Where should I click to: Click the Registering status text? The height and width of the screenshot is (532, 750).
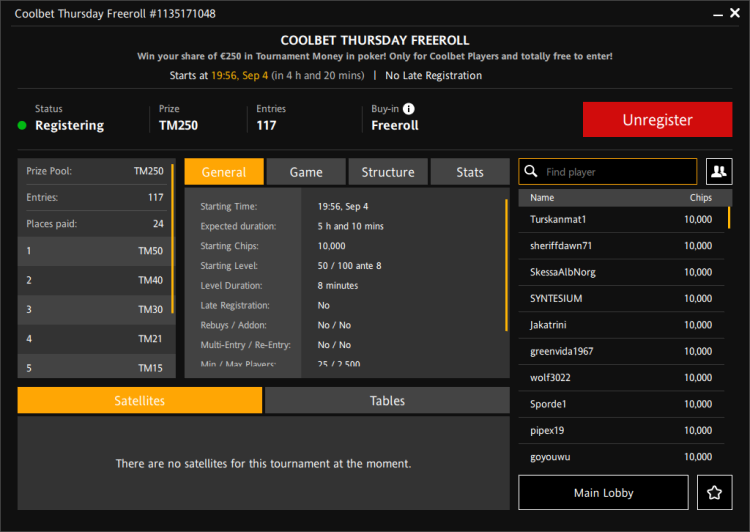[69, 125]
